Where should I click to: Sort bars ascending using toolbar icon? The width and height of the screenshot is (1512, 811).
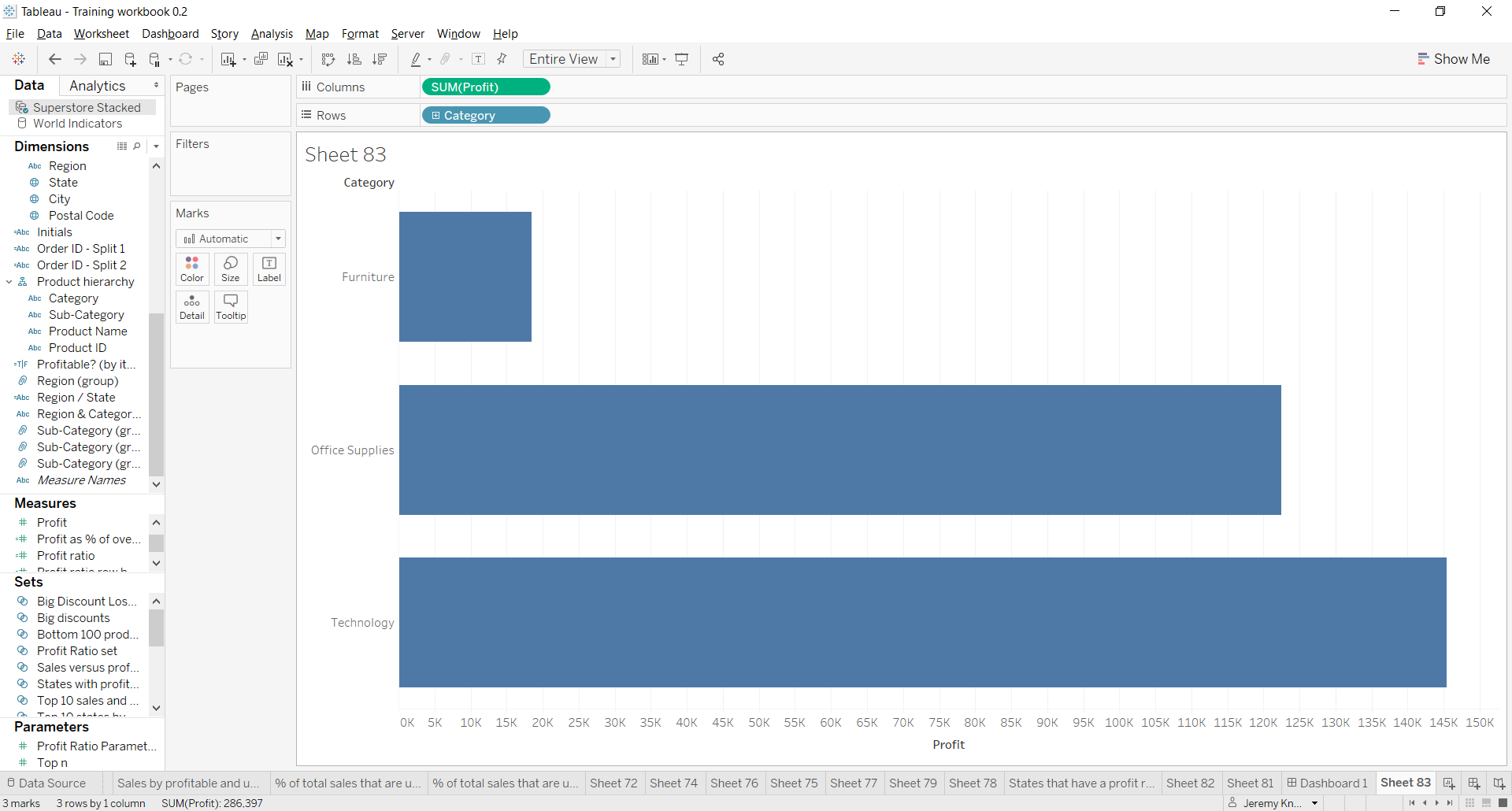pyautogui.click(x=354, y=59)
